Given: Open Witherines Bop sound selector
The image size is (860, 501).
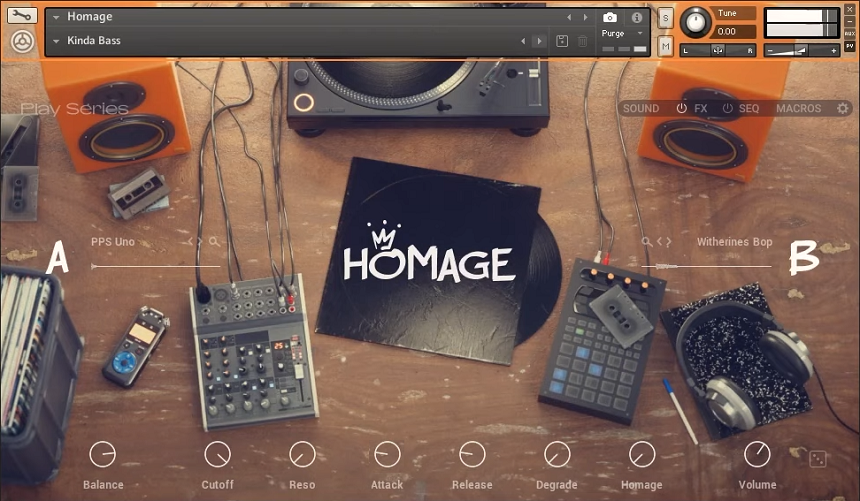Looking at the screenshot, I should [x=734, y=241].
